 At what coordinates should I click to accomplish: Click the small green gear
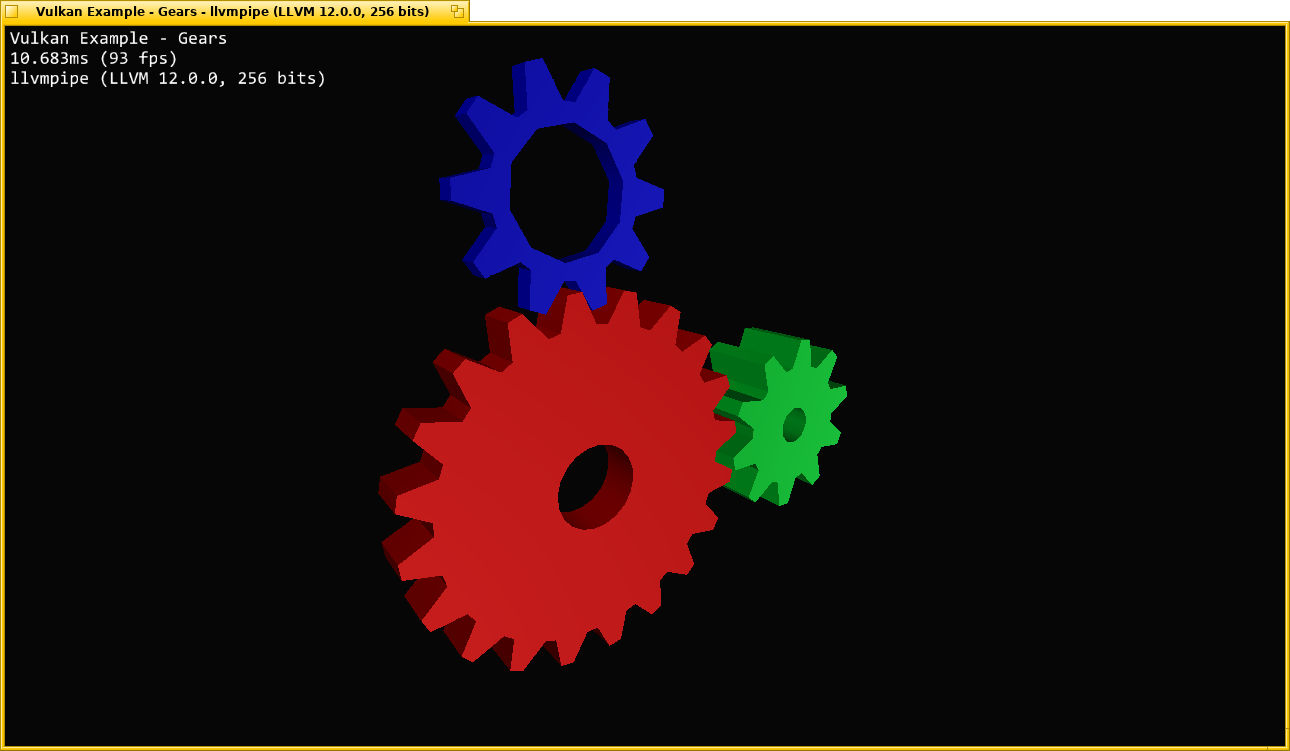click(x=779, y=416)
